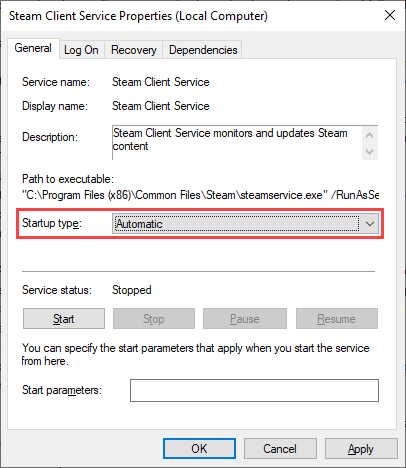Image resolution: width=406 pixels, height=468 pixels.
Task: Apply the service settings
Action: [x=361, y=449]
